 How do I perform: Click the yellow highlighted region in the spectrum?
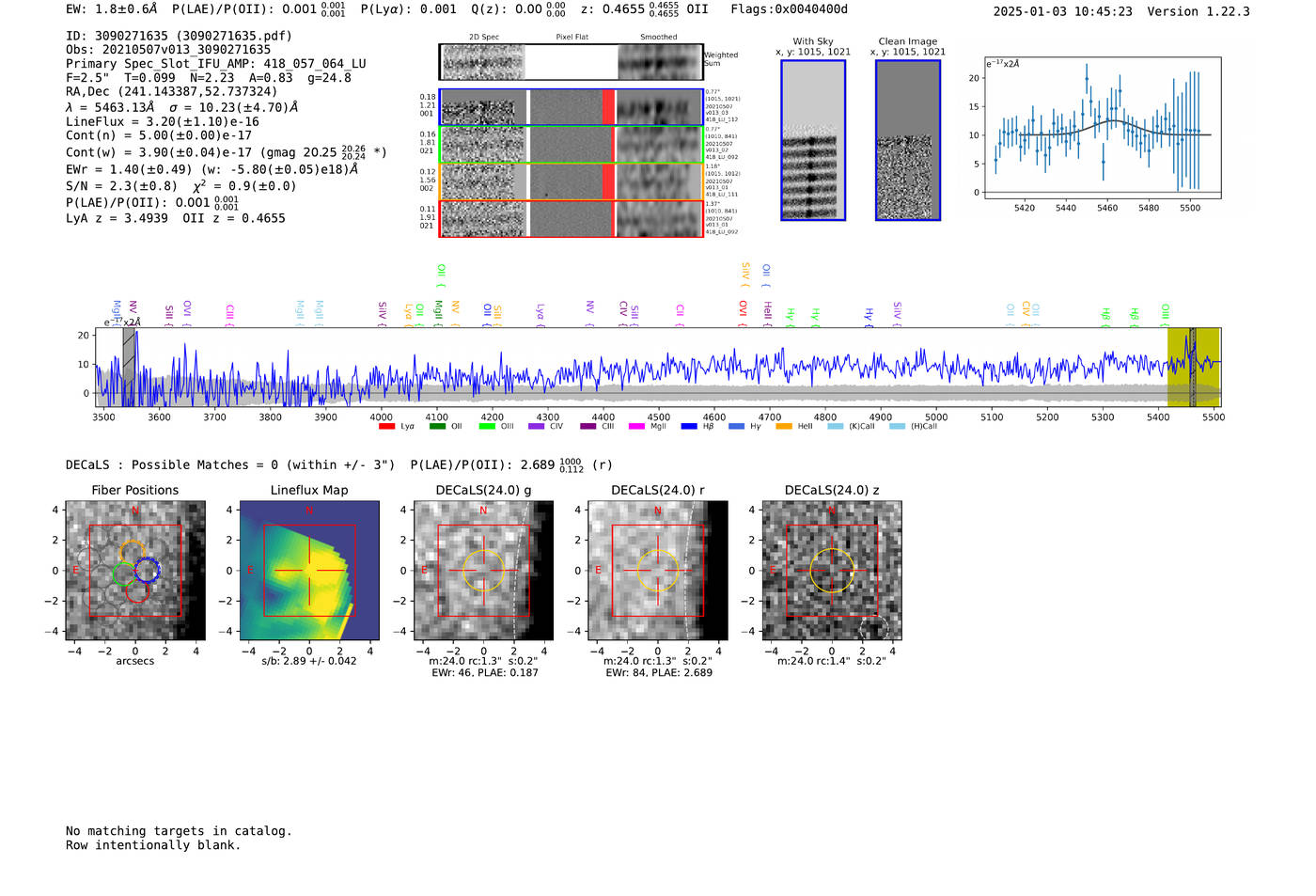[x=1194, y=367]
